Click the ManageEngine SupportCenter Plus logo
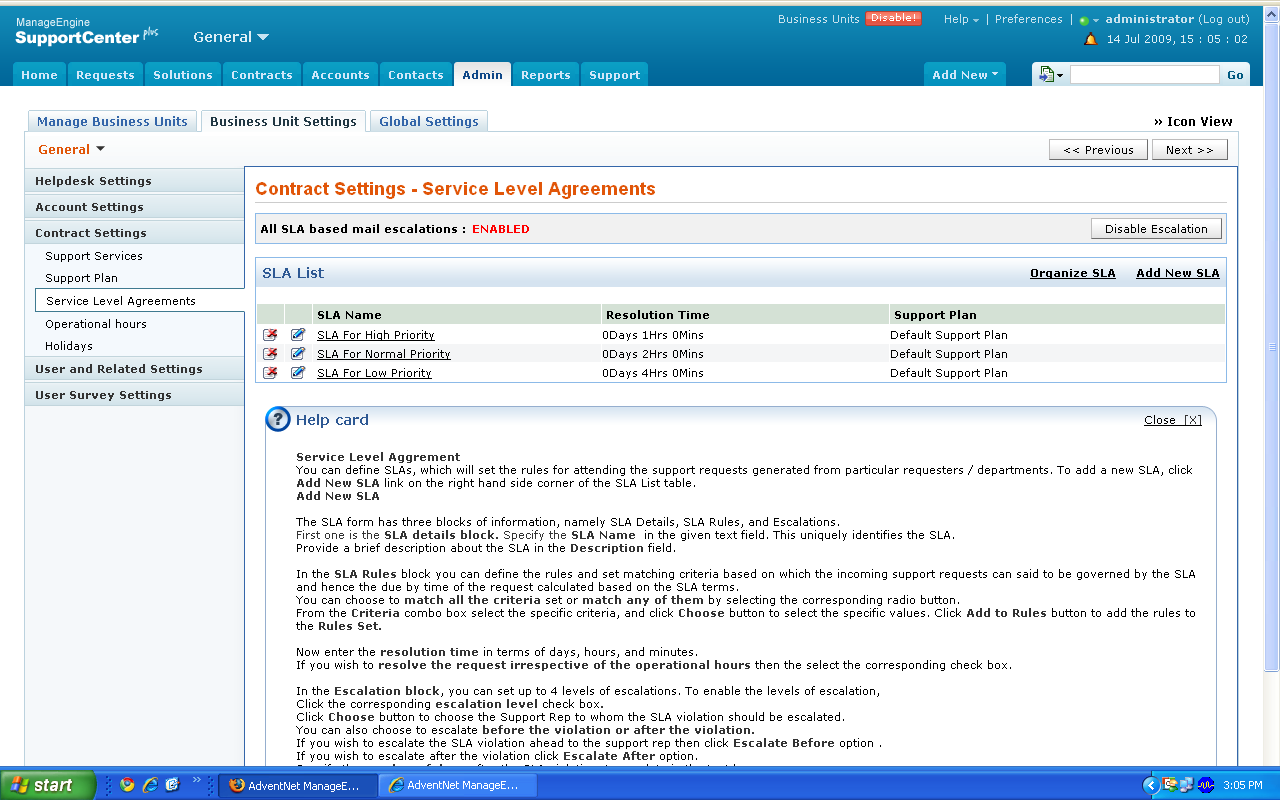Image resolution: width=1280 pixels, height=800 pixels. 87,32
